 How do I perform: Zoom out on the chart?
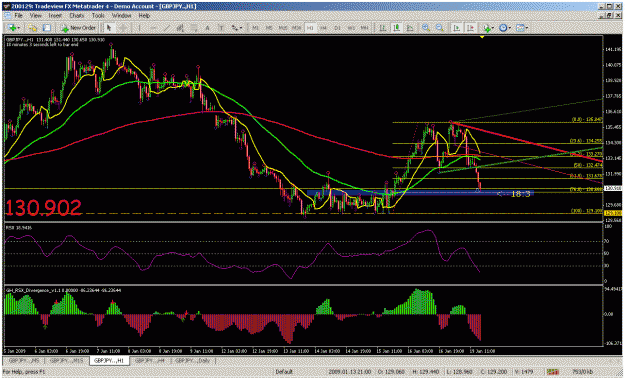(x=439, y=28)
